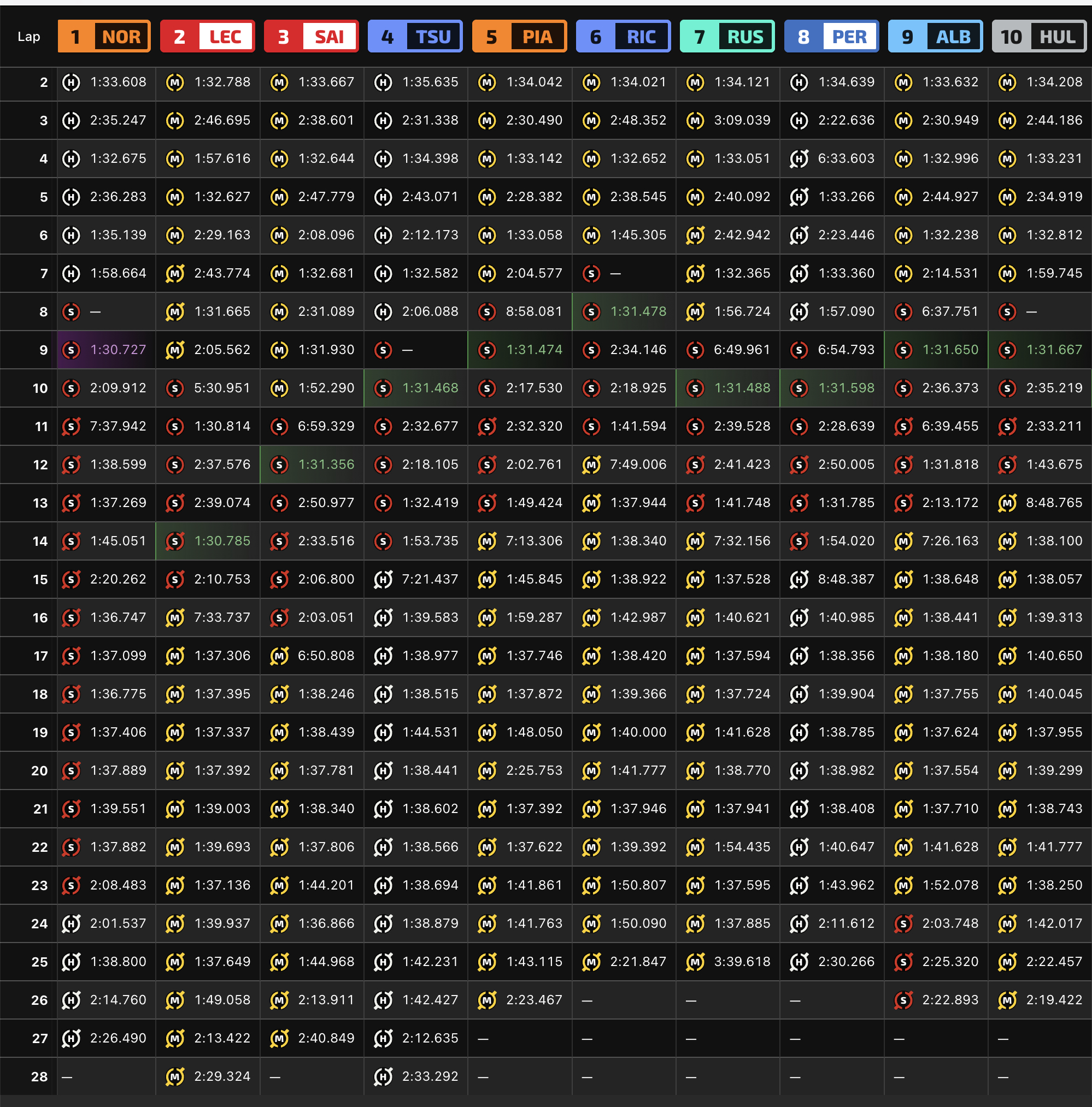Click the medium tyre icon in SAI's lap 4

279,158
